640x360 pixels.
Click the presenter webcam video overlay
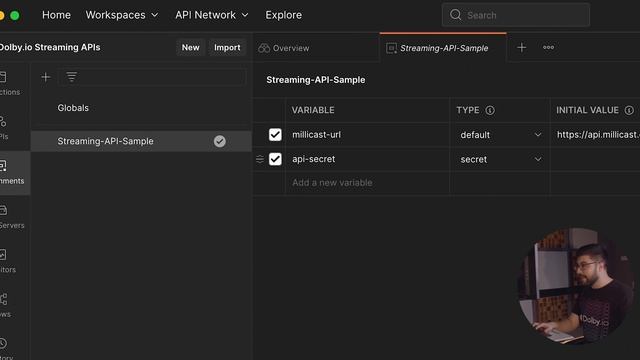pos(576,286)
